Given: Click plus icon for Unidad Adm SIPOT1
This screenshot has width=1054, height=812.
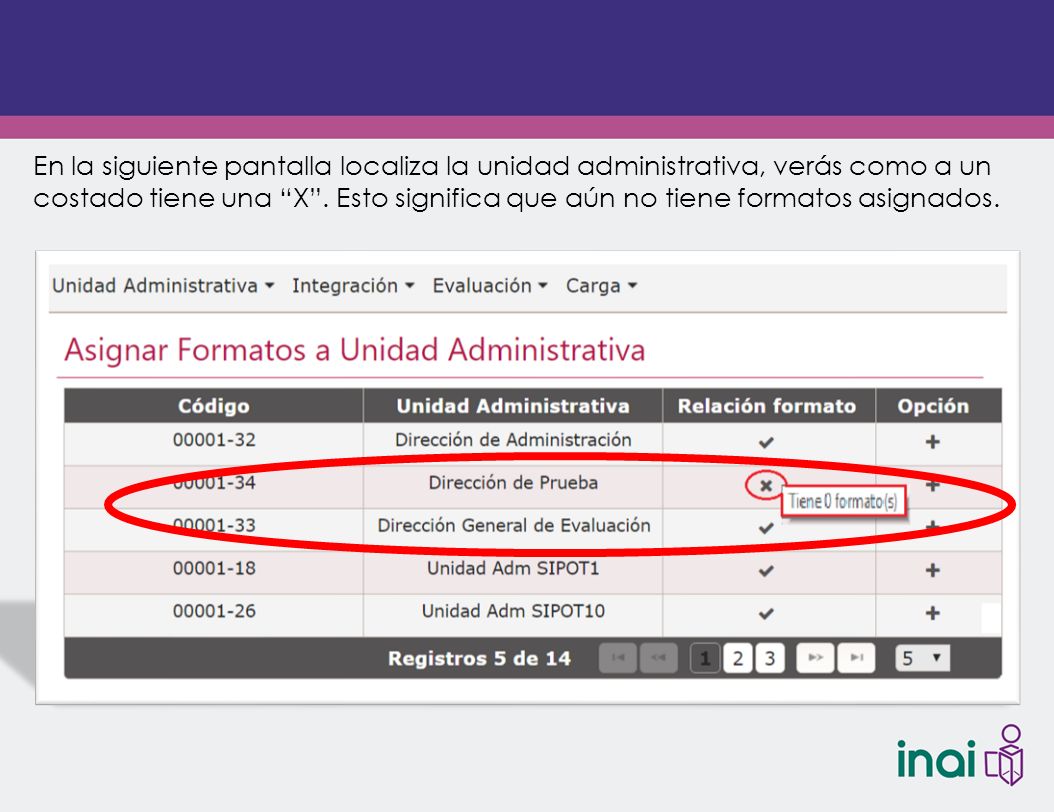Looking at the screenshot, I should [932, 570].
